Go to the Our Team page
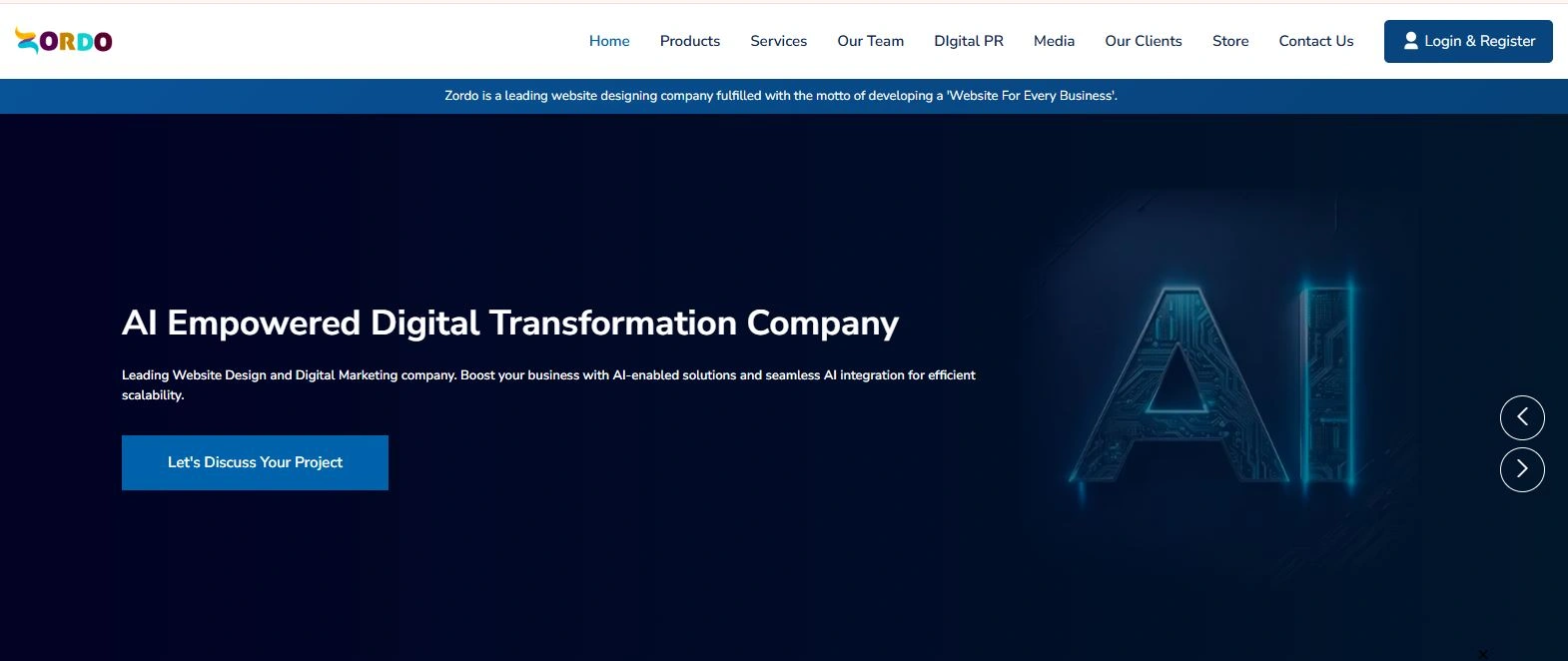This screenshot has height=661, width=1568. 870,41
